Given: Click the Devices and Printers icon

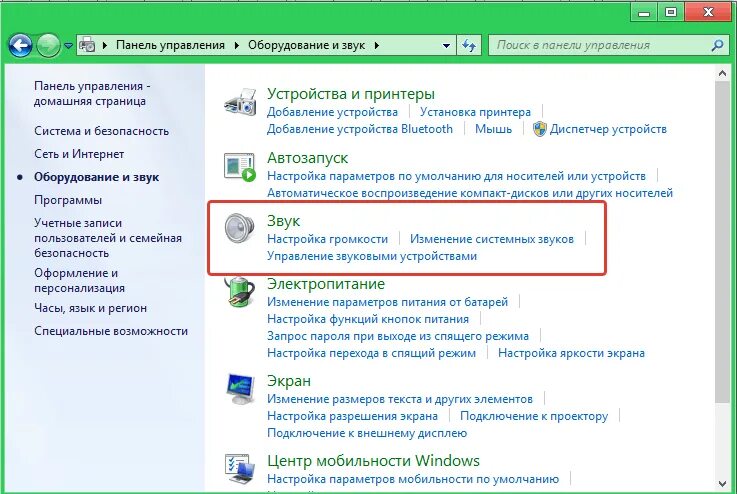Looking at the screenshot, I should point(240,102).
